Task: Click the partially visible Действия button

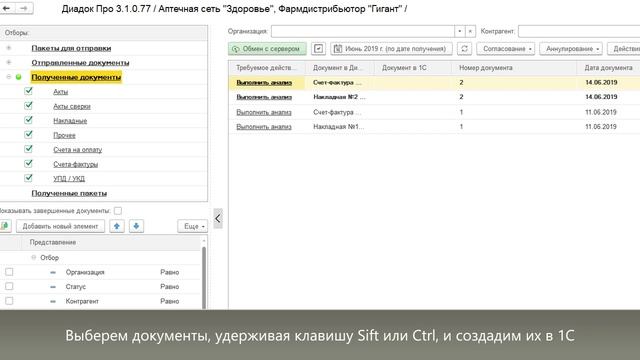Action: tap(624, 49)
